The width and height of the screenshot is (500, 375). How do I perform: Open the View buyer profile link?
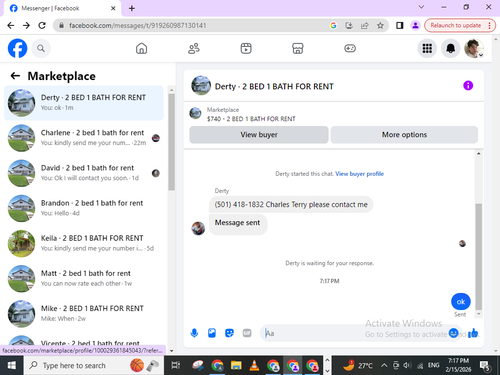point(359,174)
